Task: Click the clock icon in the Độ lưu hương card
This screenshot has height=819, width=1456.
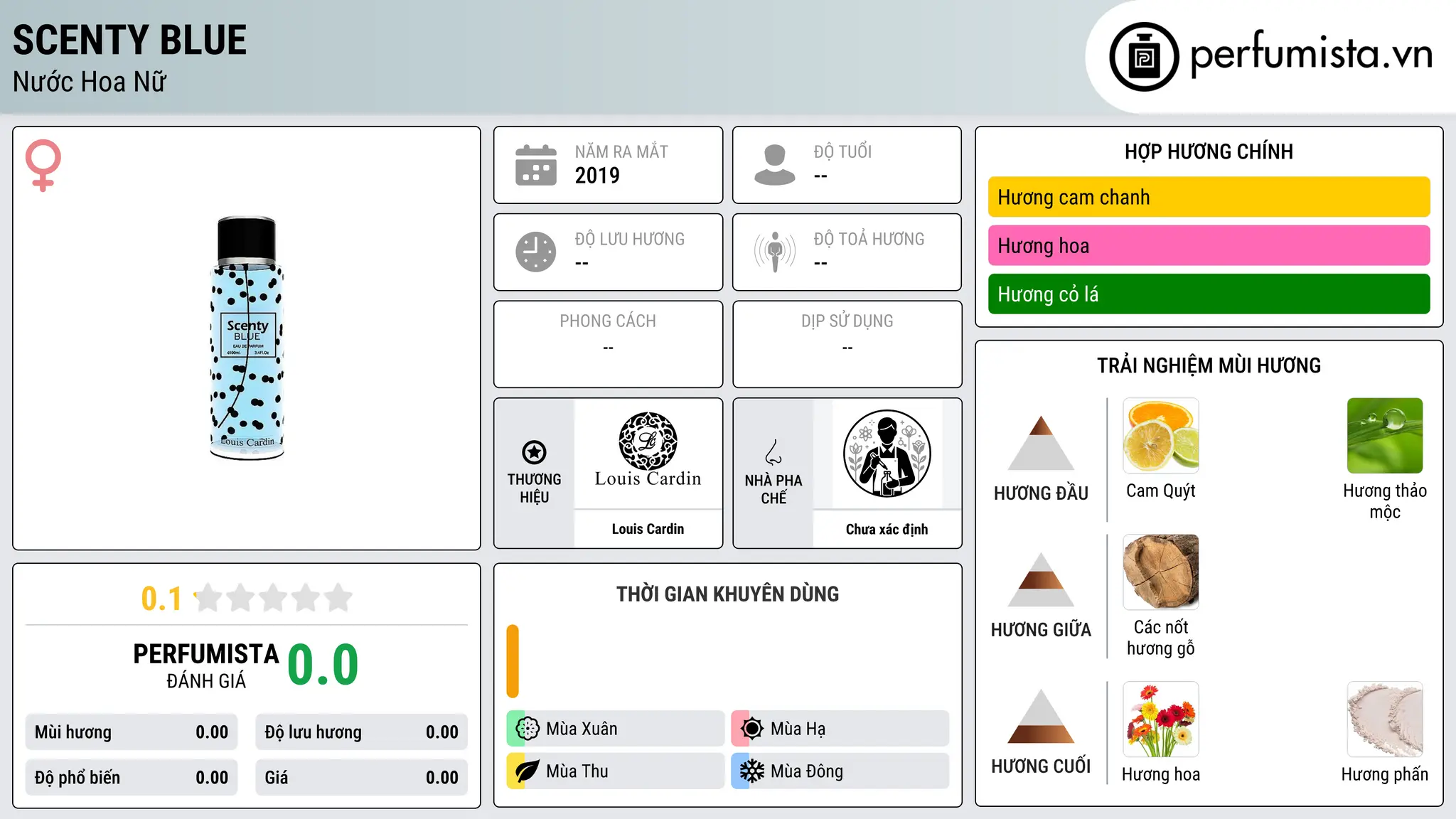Action: [x=536, y=252]
